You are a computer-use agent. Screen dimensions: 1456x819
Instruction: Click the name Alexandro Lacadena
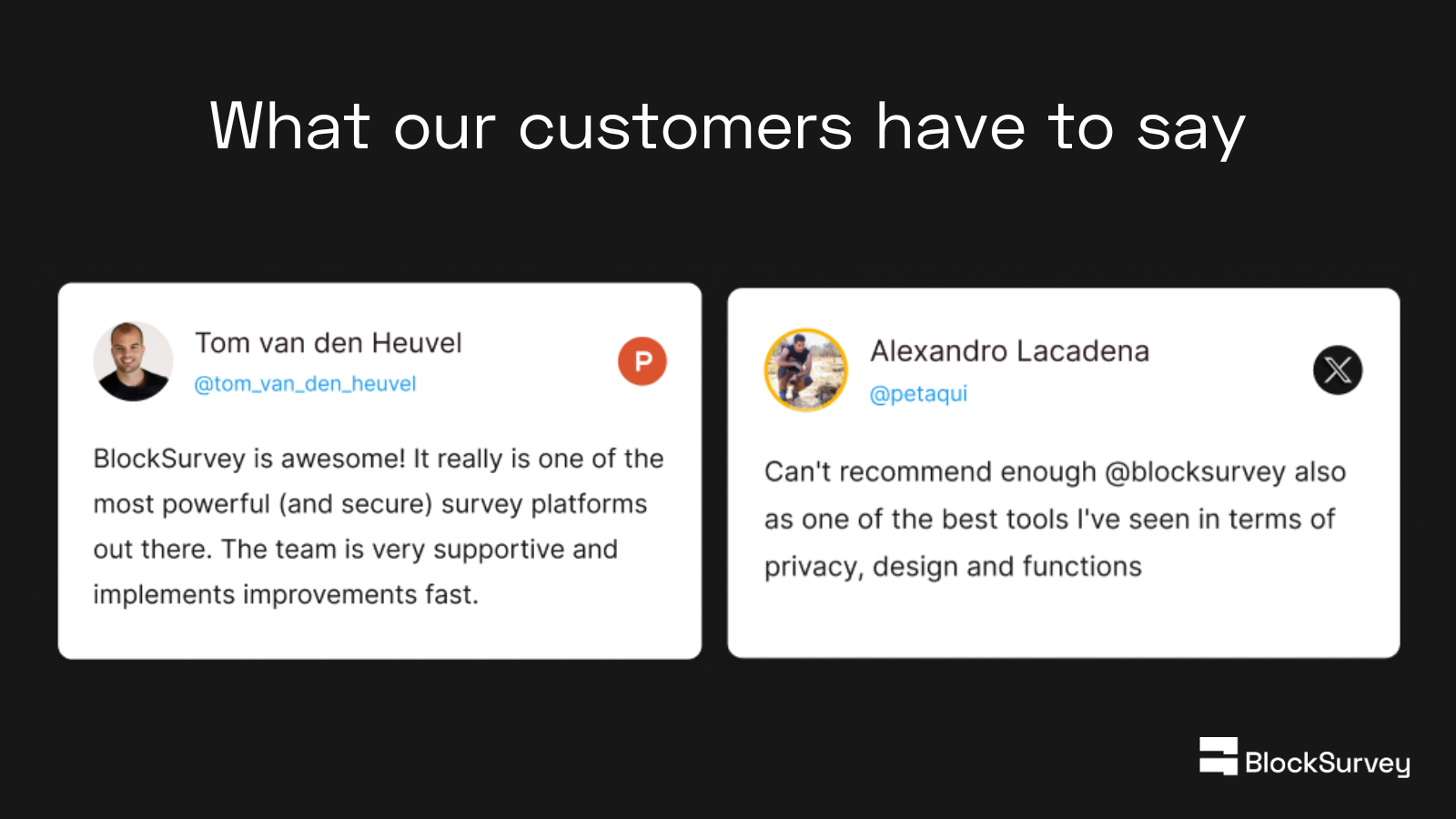(1009, 351)
